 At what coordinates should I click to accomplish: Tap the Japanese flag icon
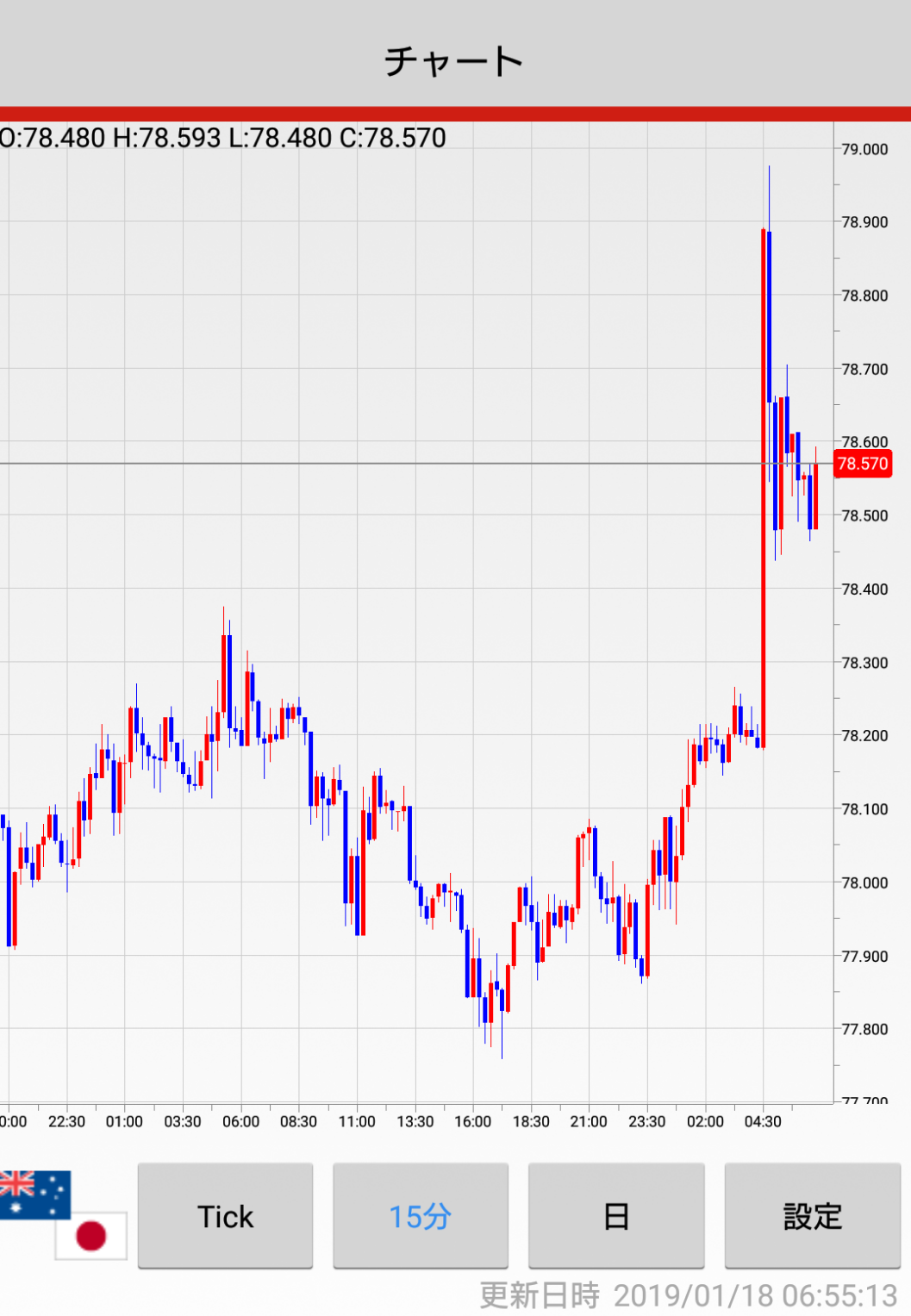point(90,1235)
